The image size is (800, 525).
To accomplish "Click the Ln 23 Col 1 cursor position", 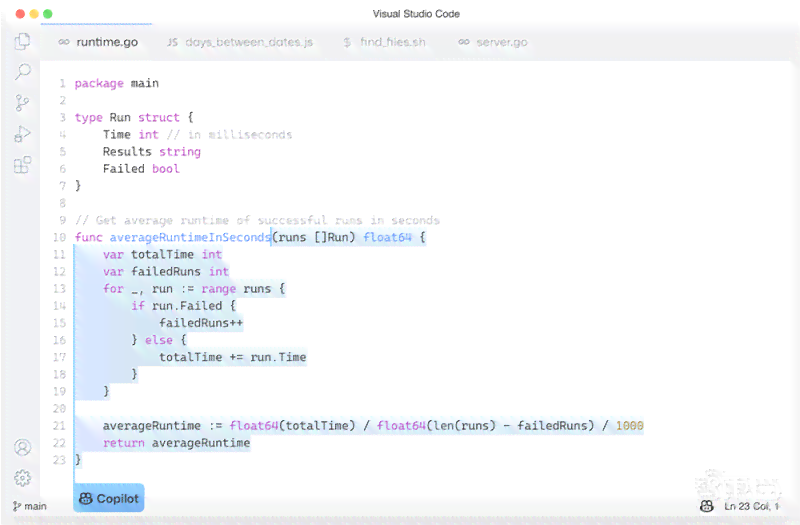I will click(752, 506).
